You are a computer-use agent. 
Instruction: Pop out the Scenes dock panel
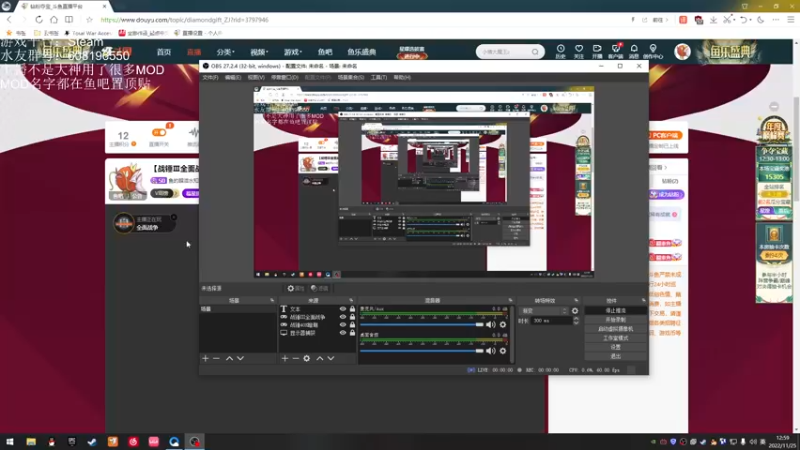click(272, 301)
